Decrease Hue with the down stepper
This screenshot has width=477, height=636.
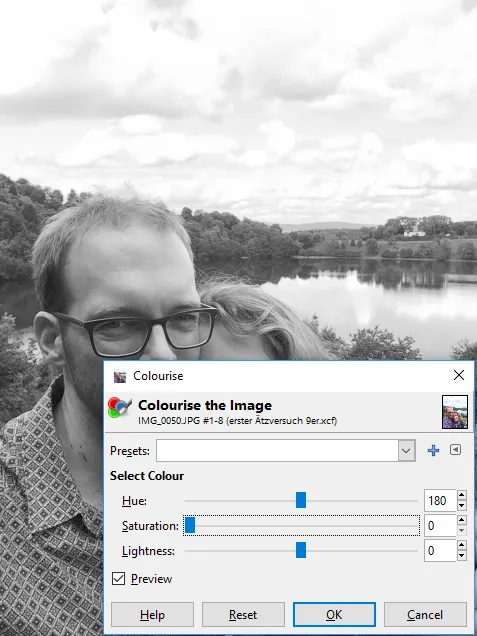[462, 506]
